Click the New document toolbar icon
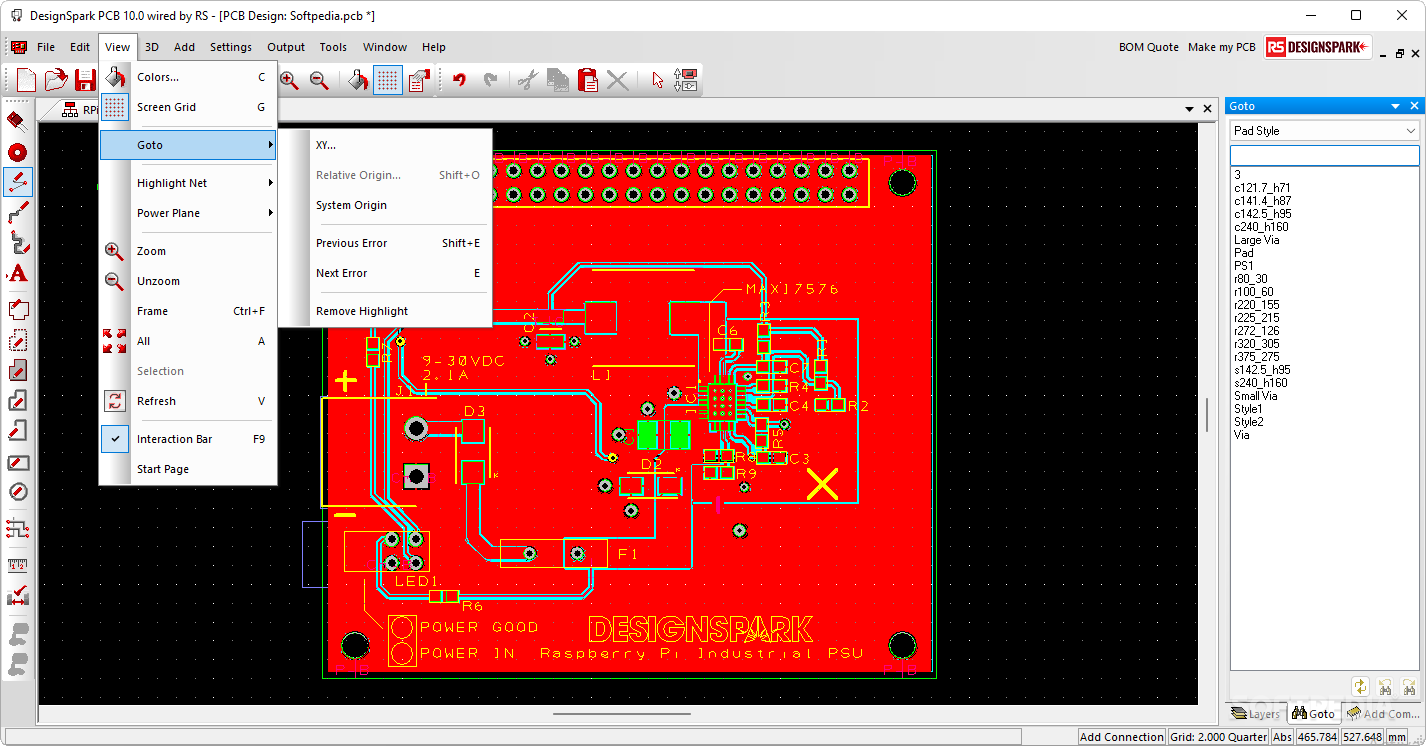 point(26,80)
